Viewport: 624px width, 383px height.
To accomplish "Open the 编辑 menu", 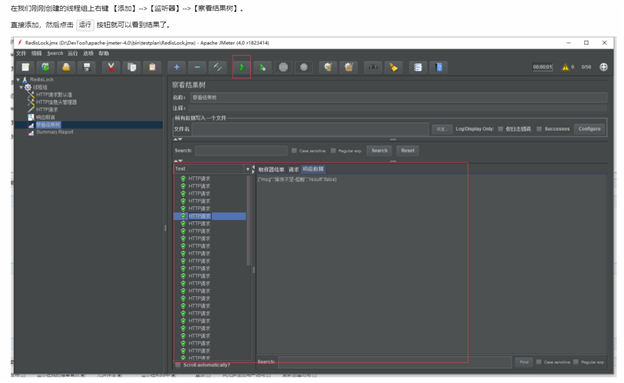I will 37,53.
